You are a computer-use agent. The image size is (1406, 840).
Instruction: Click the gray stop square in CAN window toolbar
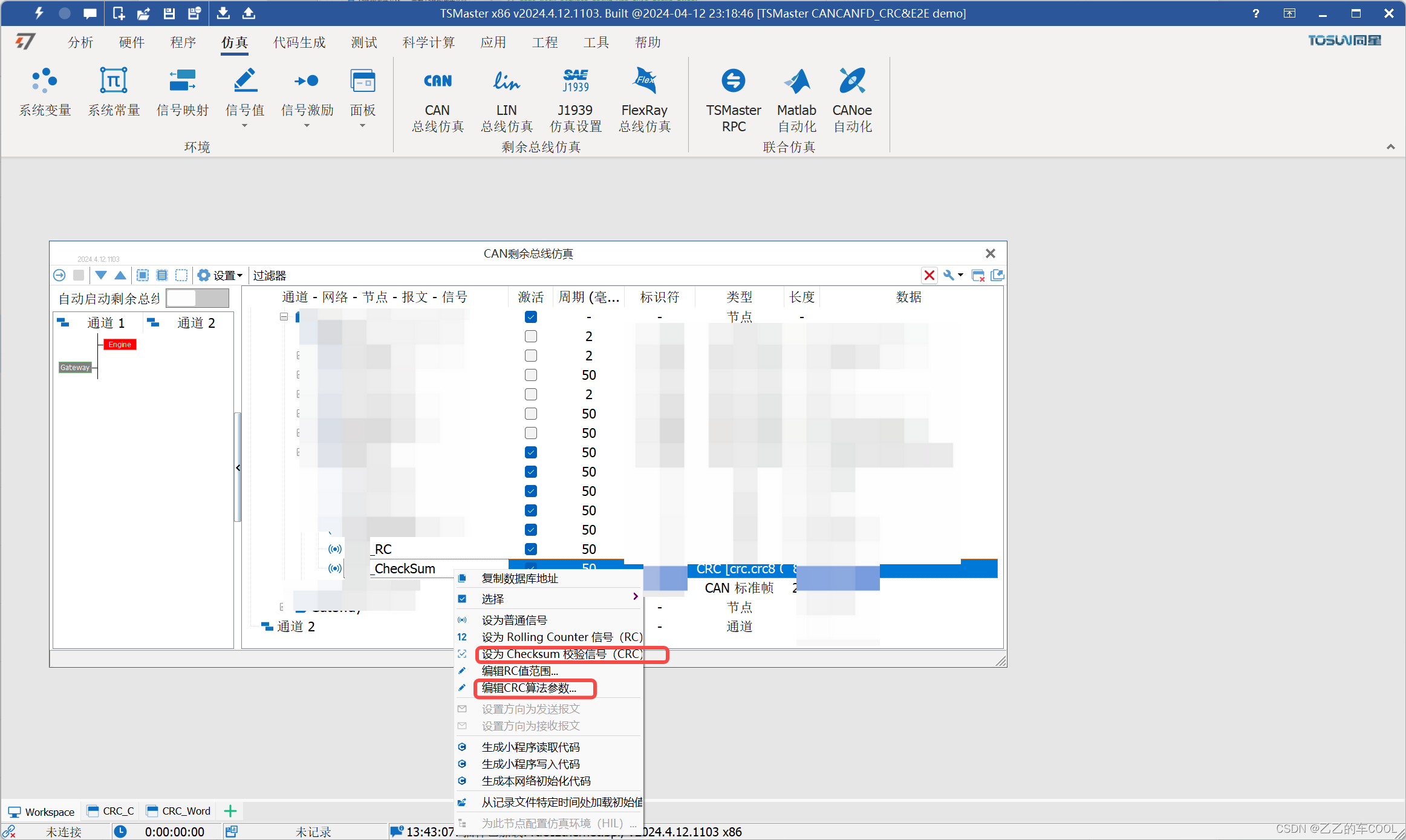(79, 275)
